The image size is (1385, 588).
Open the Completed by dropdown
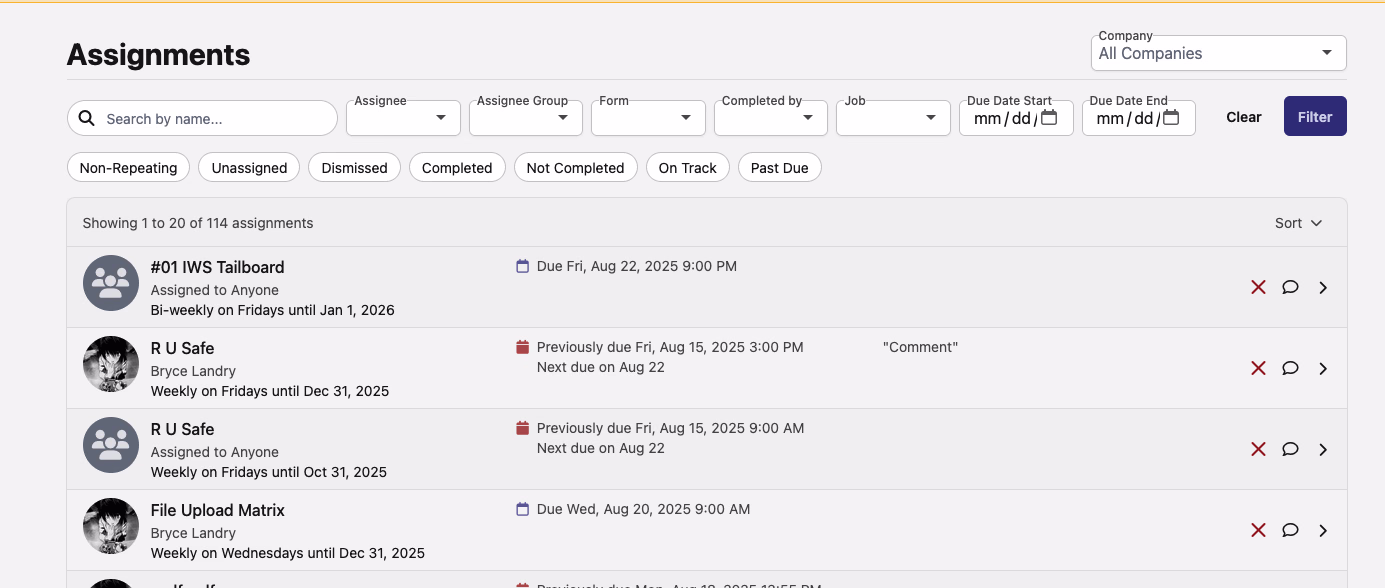(x=771, y=118)
